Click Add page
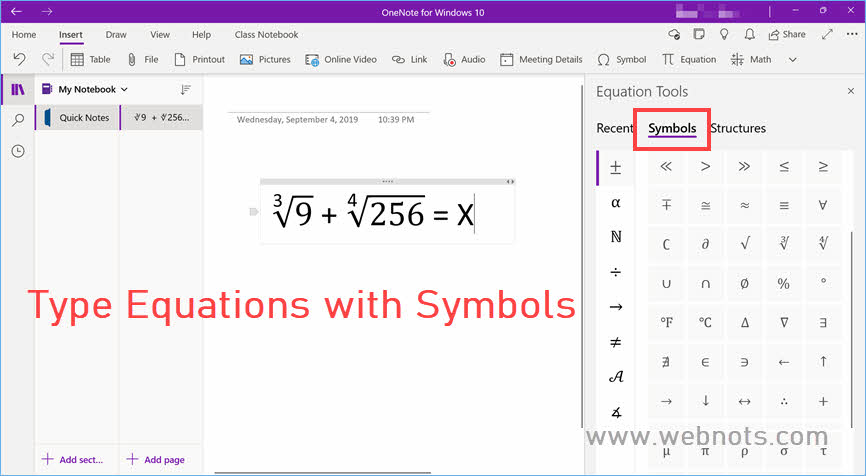866x476 pixels. pyautogui.click(x=156, y=459)
